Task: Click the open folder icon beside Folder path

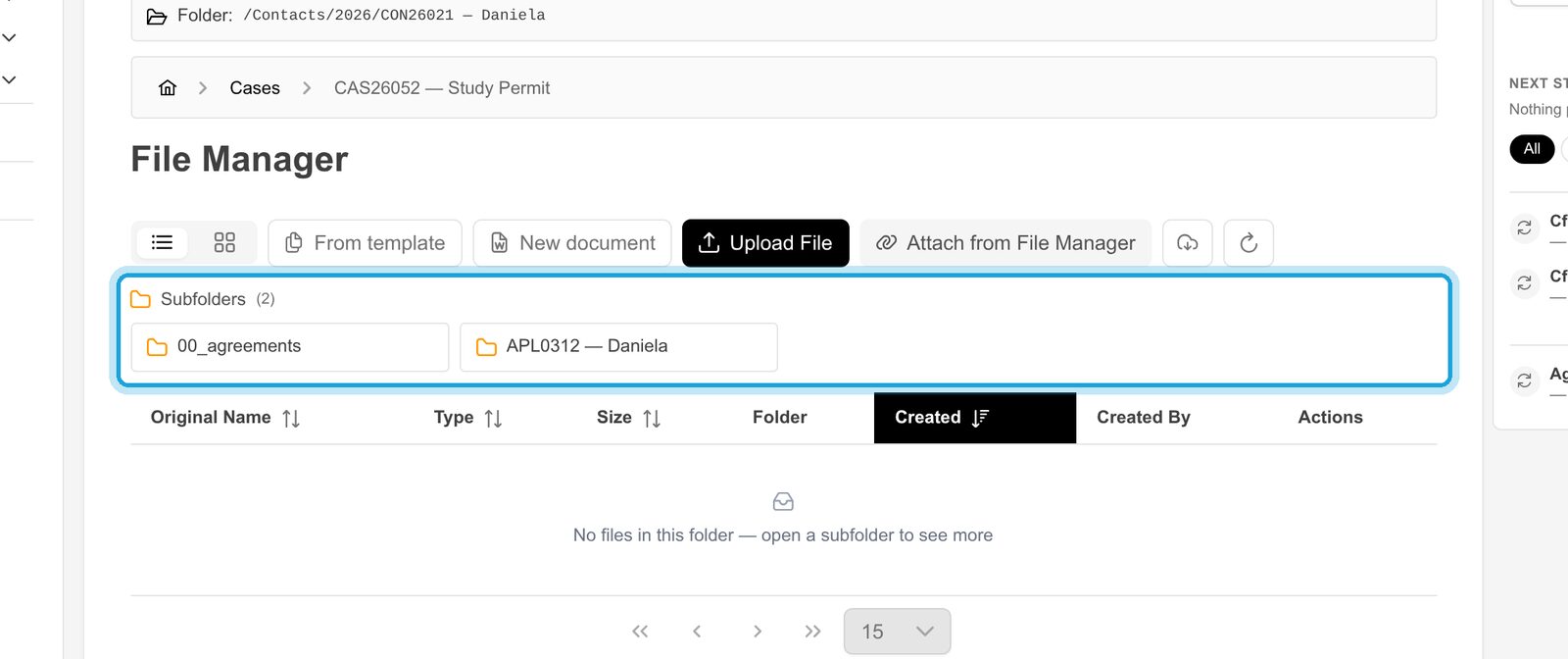Action: (157, 16)
